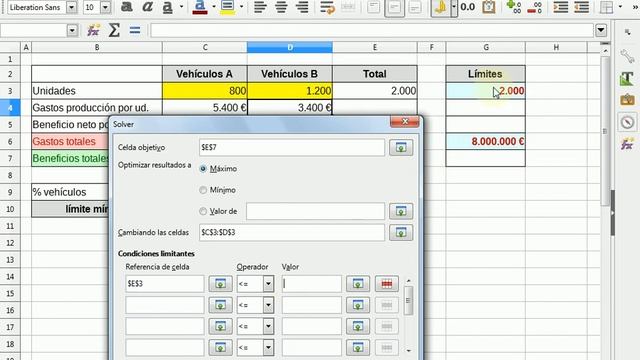Open the sidebar Properties wrench panel
This screenshot has height=360, width=640.
627,56
